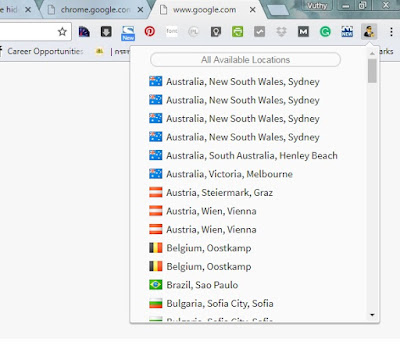Click the proxy extension icon with person
This screenshot has height=363, width=400.
click(369, 32)
